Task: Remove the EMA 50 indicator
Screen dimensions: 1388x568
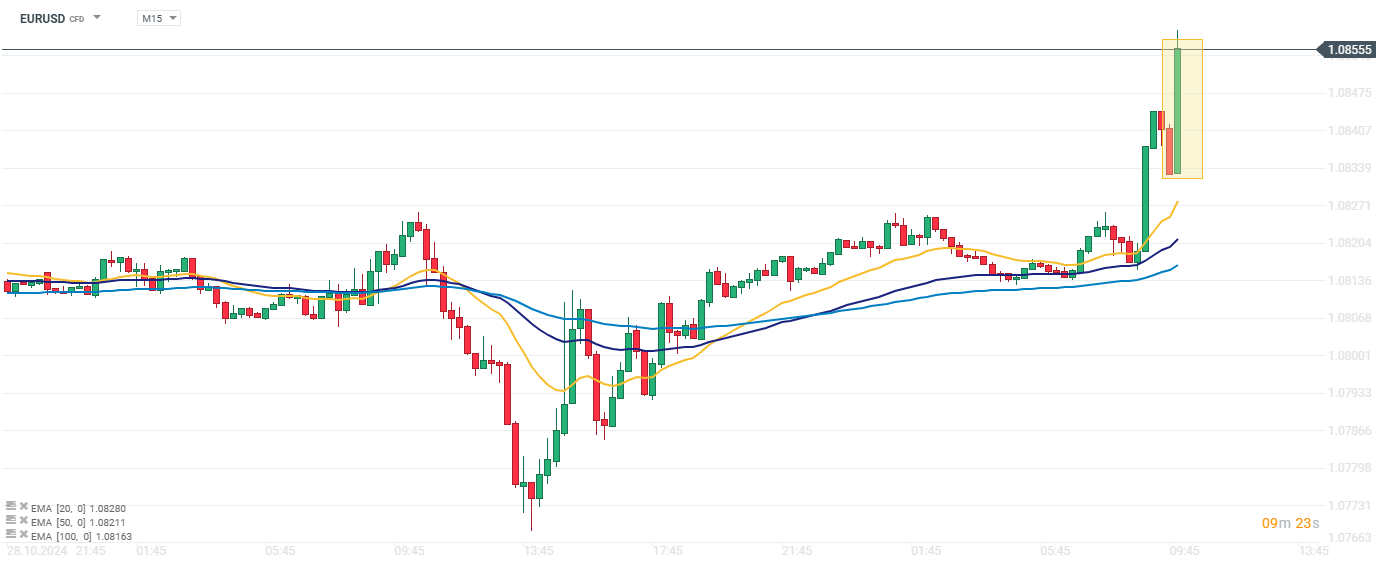Action: (x=23, y=521)
